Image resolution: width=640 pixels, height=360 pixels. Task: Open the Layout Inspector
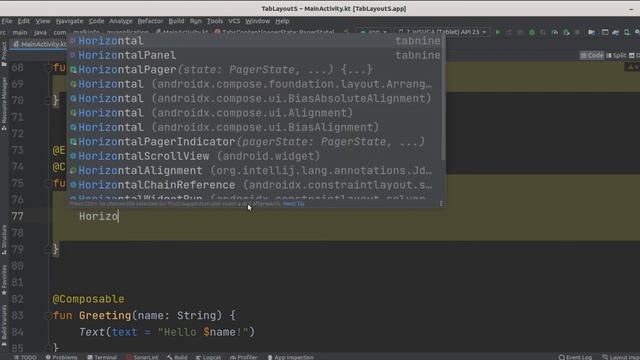point(620,357)
